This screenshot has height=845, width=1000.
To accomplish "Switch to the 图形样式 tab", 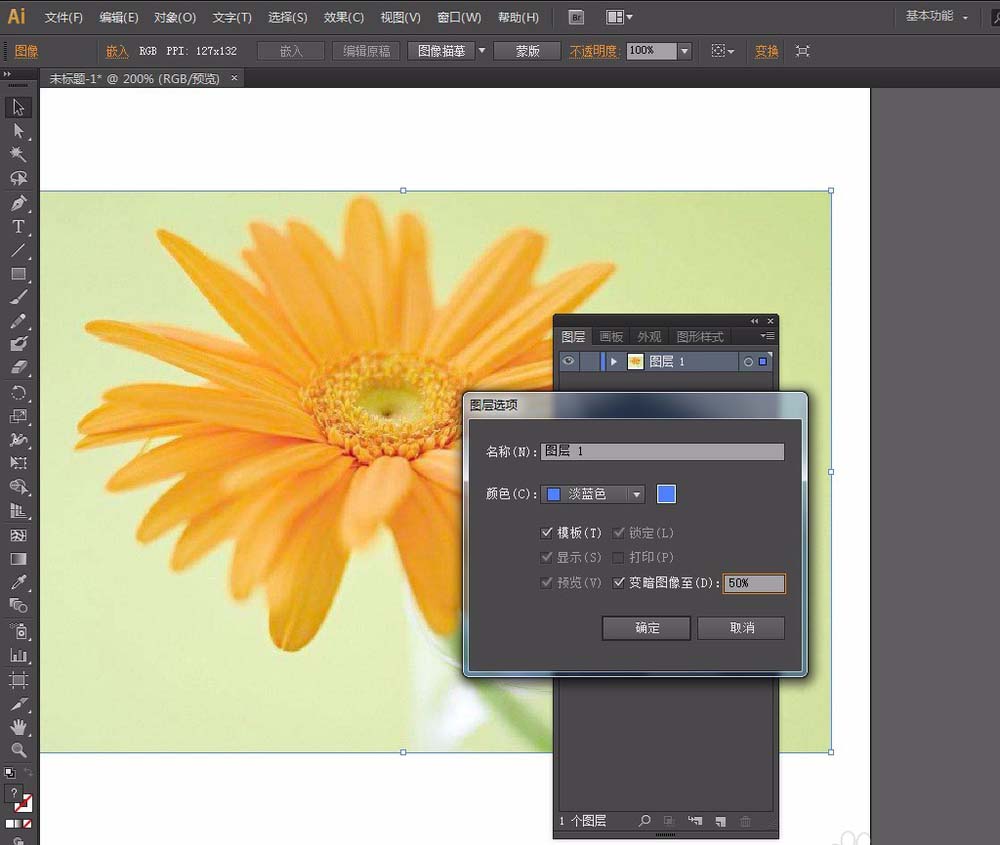I will coord(700,336).
